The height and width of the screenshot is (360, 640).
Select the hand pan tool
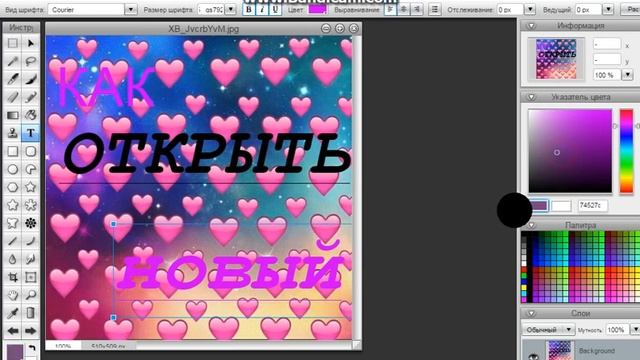pos(13,295)
